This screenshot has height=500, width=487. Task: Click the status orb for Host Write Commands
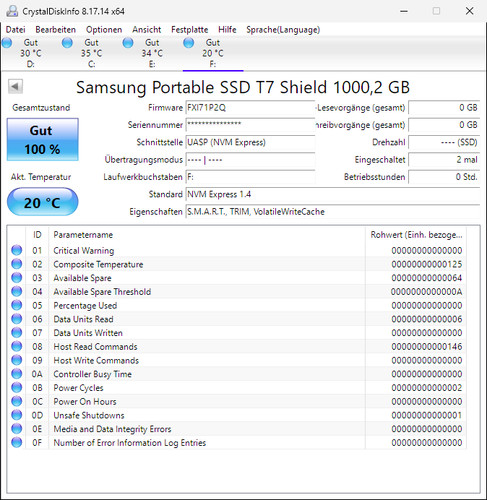click(x=17, y=360)
